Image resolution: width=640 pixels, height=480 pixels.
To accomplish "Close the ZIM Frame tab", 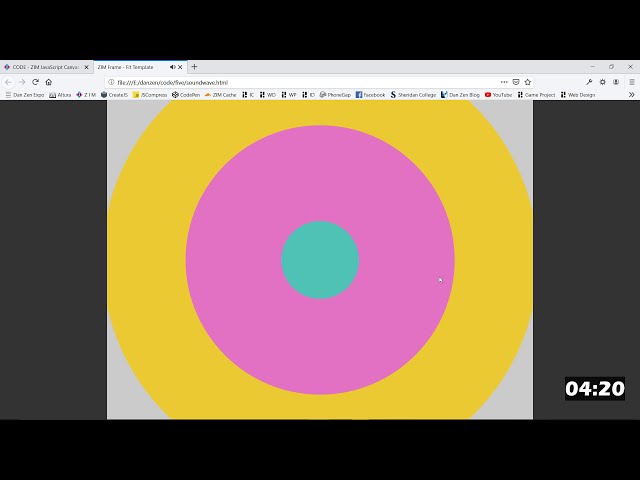I will coord(180,67).
